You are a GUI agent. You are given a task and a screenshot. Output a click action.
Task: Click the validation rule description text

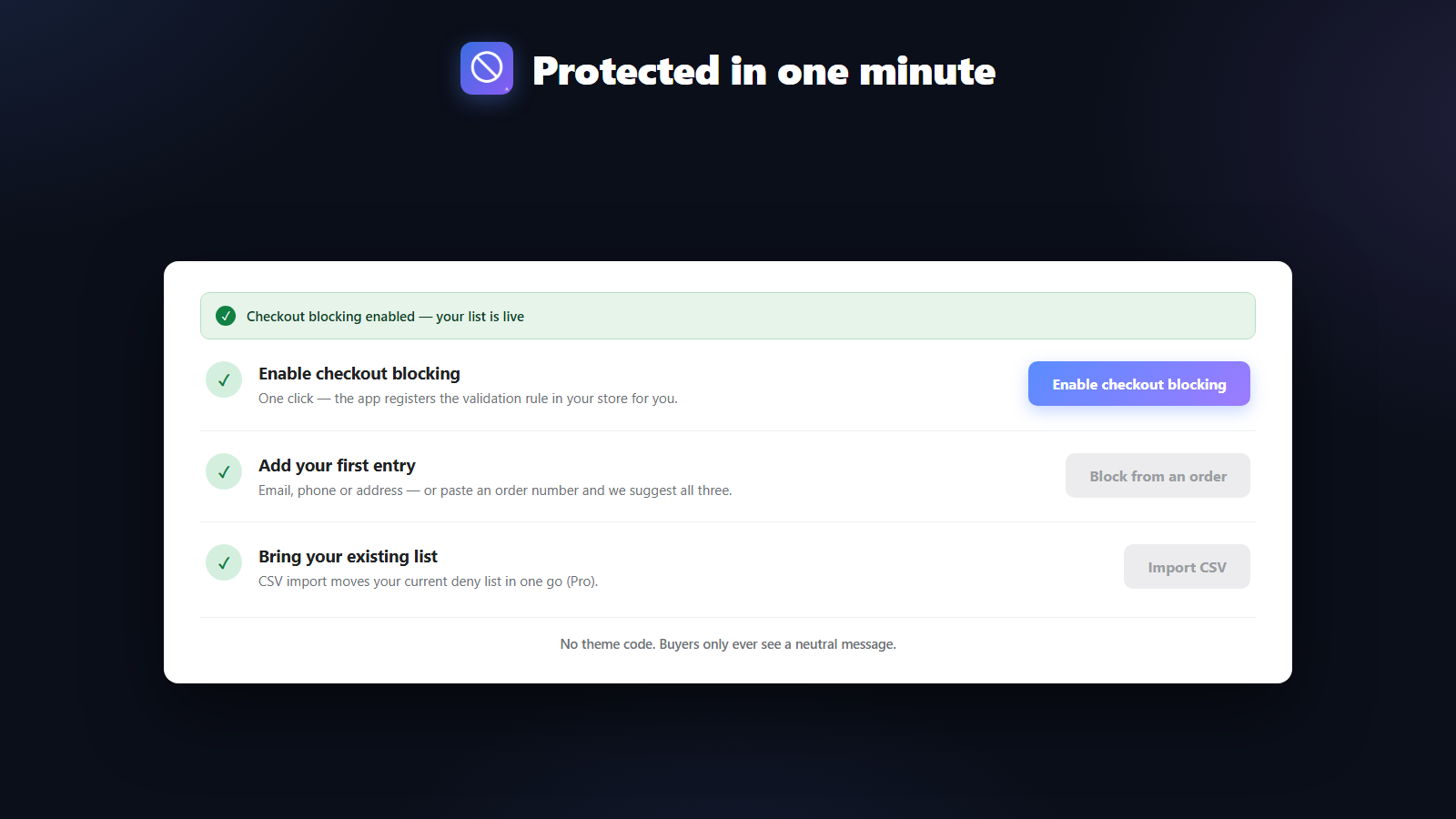(468, 399)
